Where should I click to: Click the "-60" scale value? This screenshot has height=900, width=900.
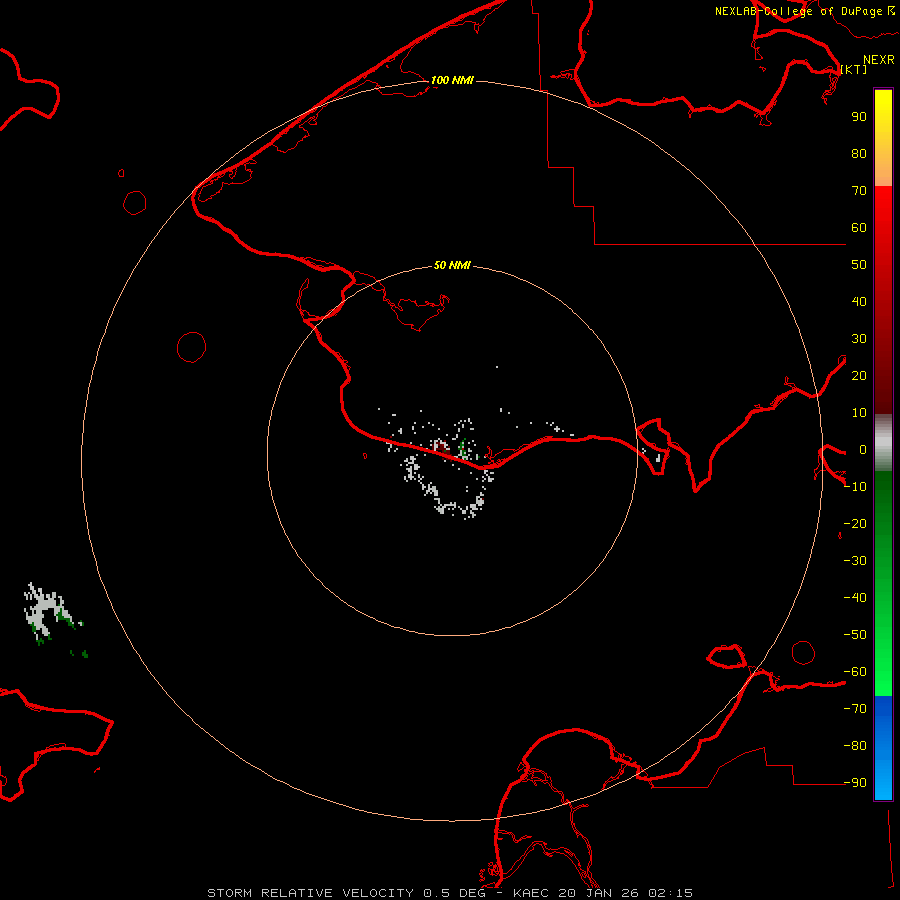pos(855,672)
